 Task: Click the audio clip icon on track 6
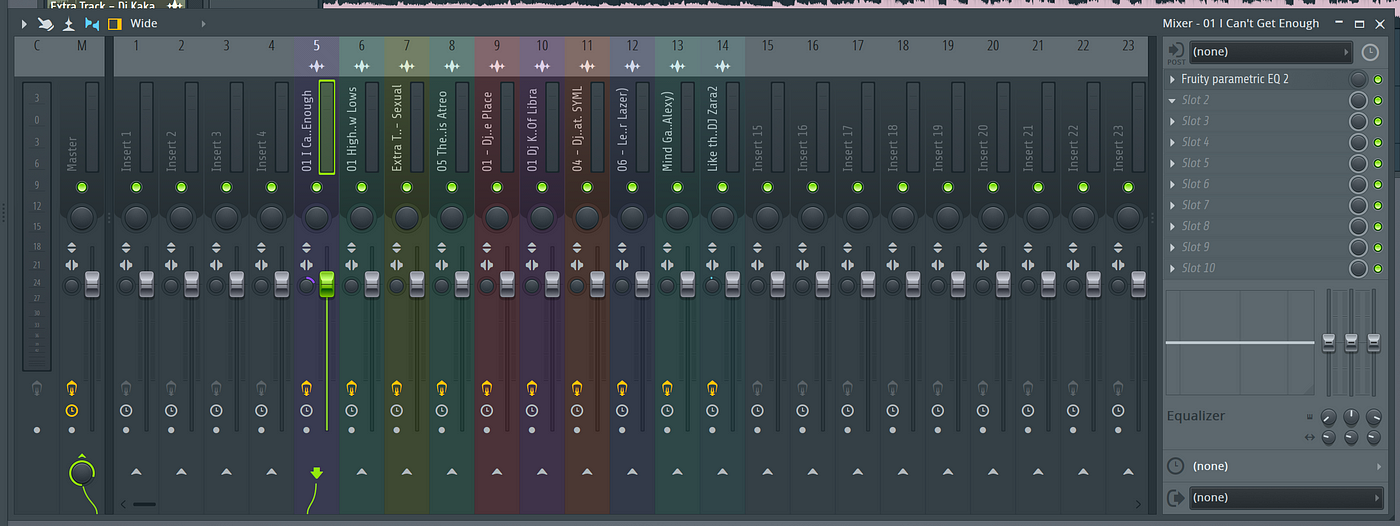pyautogui.click(x=362, y=66)
